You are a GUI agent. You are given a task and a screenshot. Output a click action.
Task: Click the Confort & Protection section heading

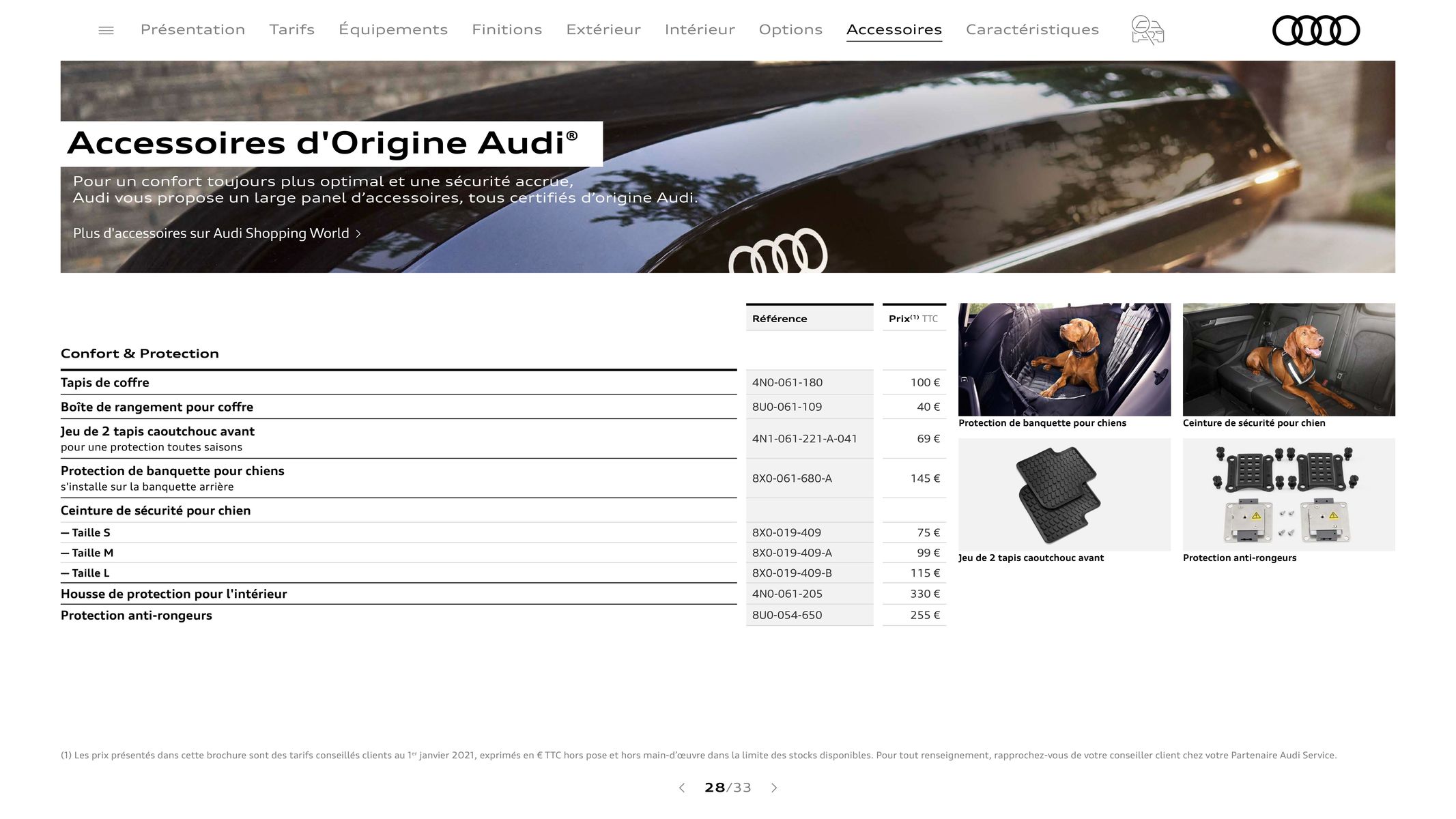point(140,354)
